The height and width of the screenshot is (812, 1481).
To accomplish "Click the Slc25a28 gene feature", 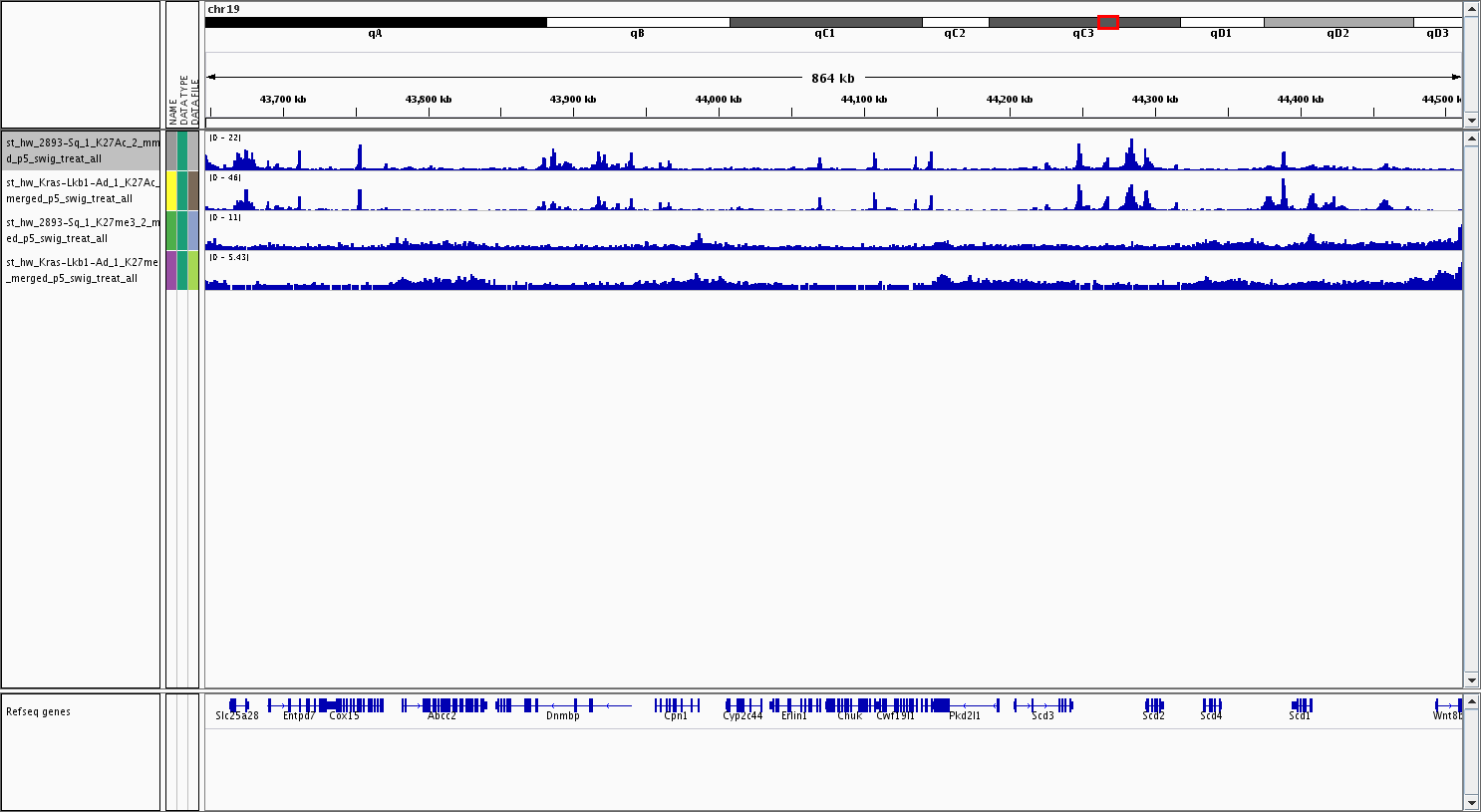I will 238,705.
